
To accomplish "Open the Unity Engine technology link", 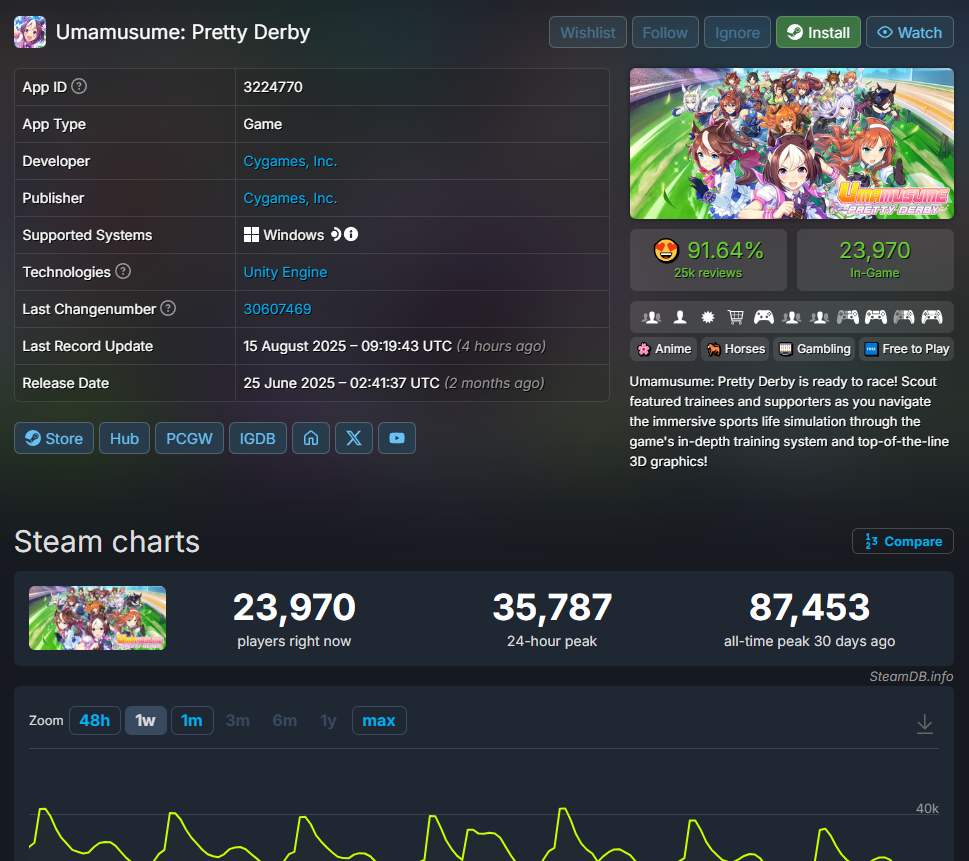I will [286, 272].
